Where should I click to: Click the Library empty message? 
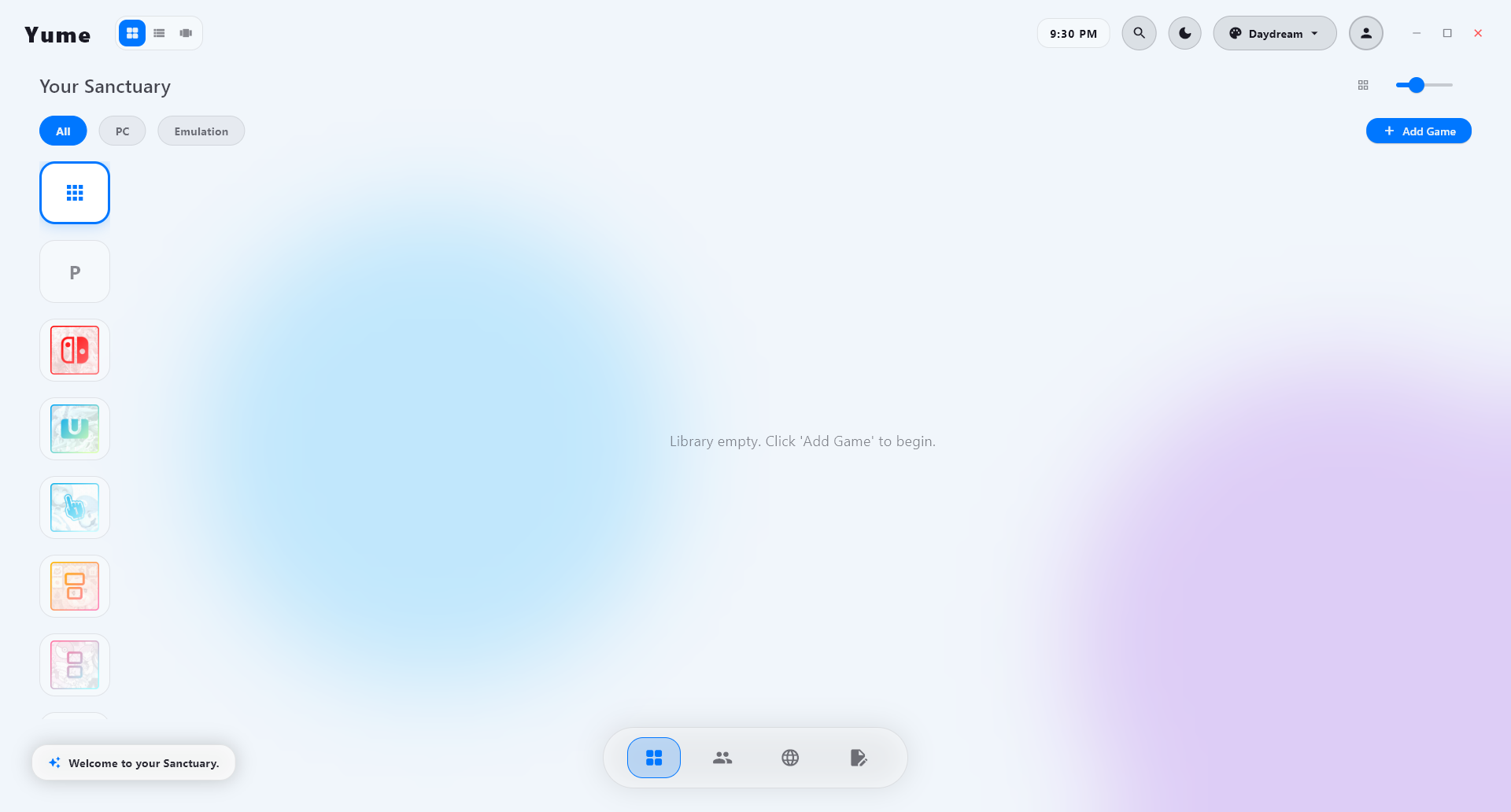click(x=803, y=441)
